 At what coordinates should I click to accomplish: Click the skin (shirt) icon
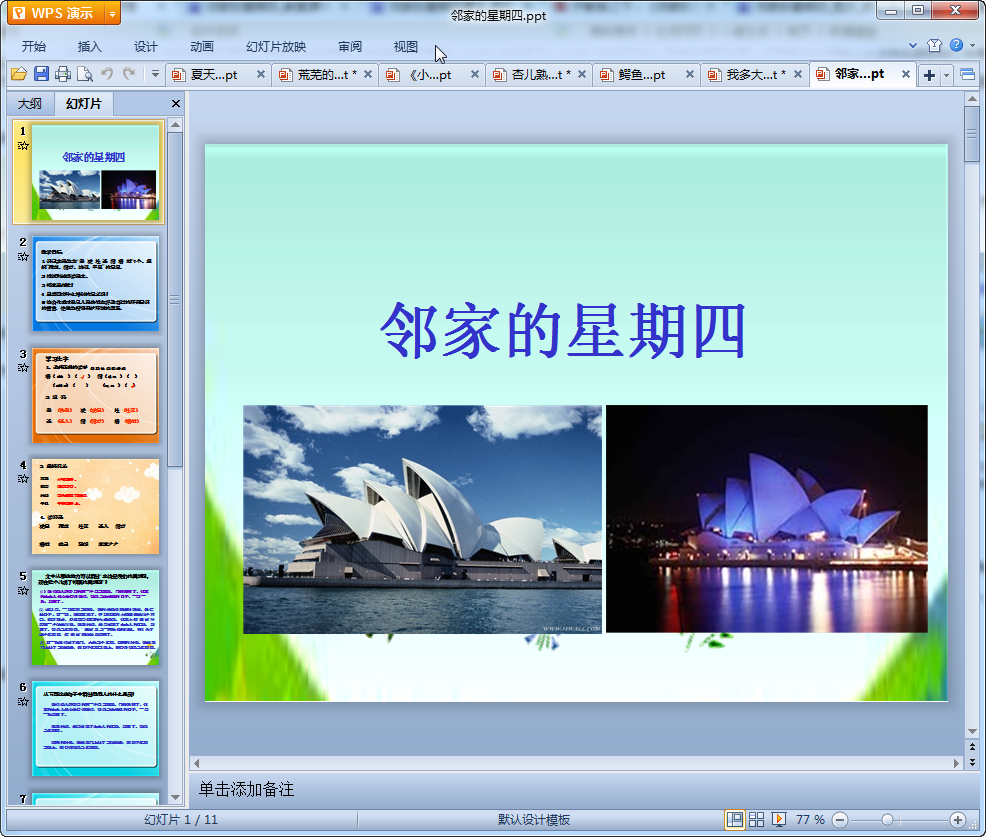coord(934,45)
